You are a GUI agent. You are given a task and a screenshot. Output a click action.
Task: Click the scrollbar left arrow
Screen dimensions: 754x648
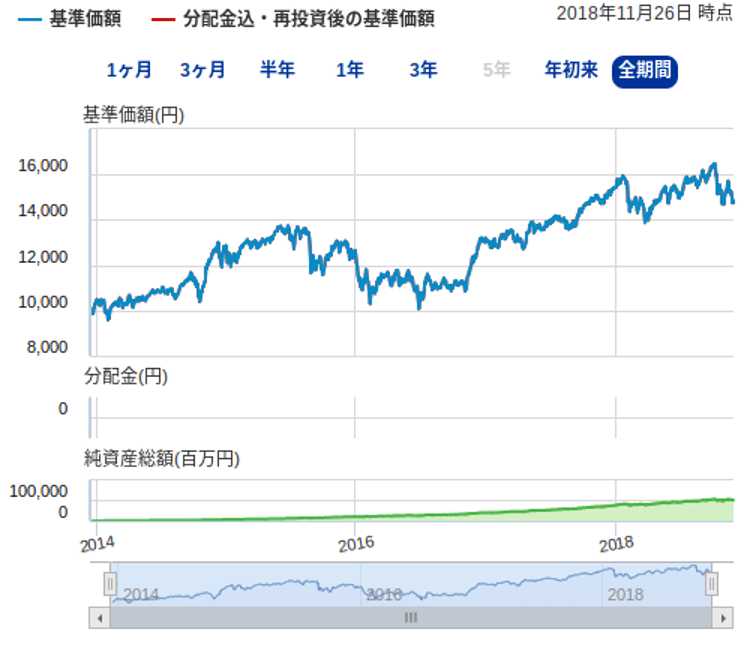point(99,618)
